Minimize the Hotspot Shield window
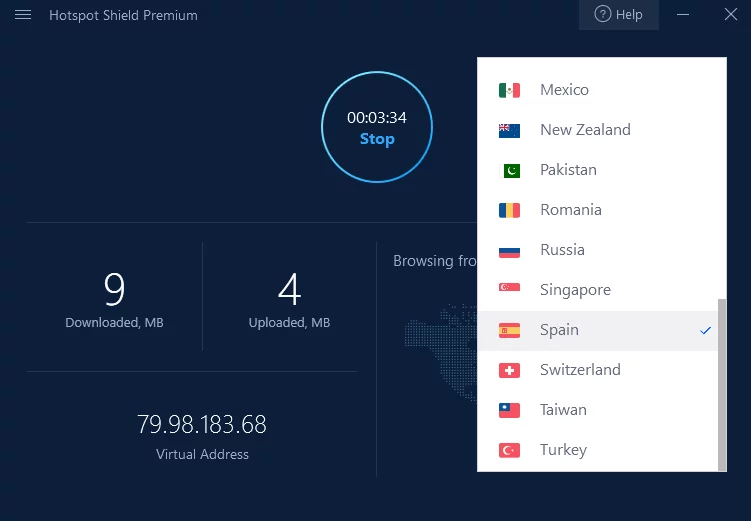This screenshot has height=521, width=751. [683, 15]
